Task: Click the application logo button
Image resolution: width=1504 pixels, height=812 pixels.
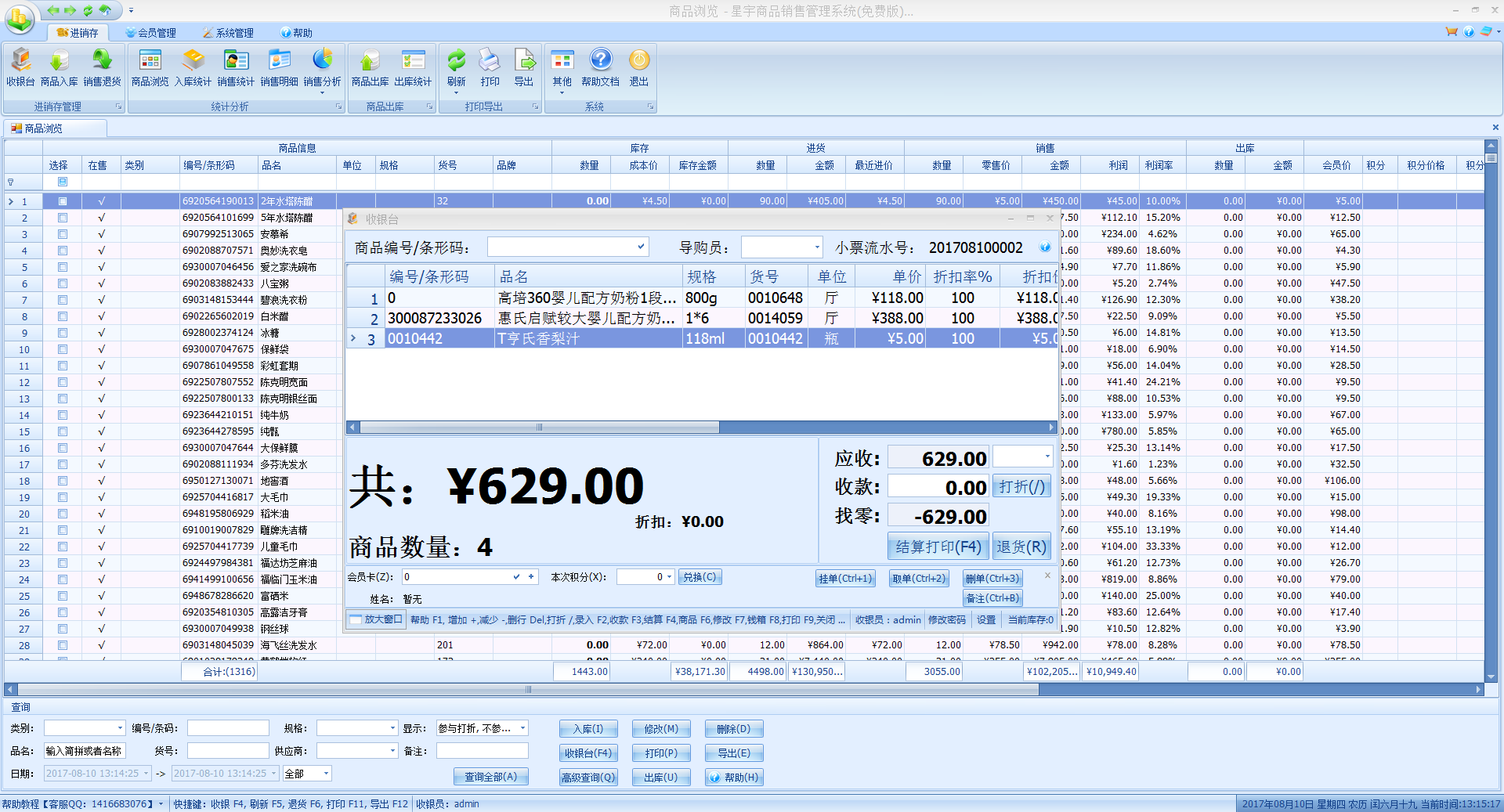Action: pyautogui.click(x=20, y=19)
